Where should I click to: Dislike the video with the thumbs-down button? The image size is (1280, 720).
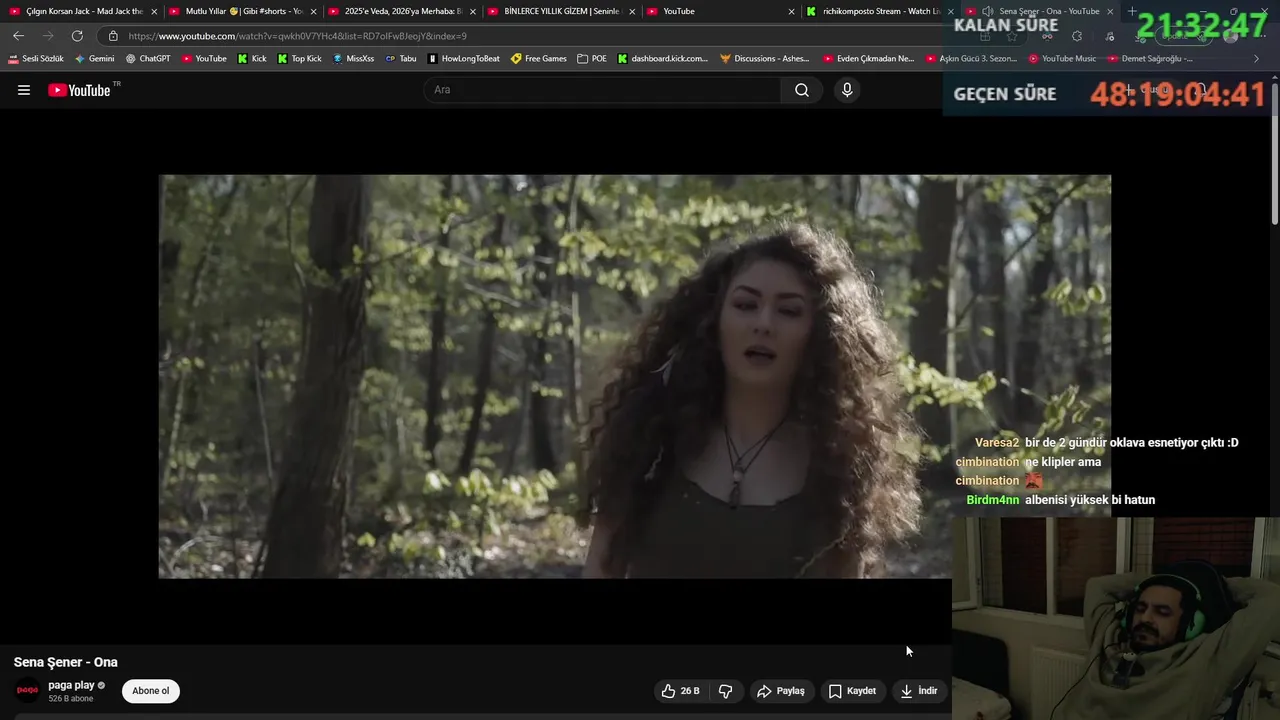pyautogui.click(x=726, y=691)
